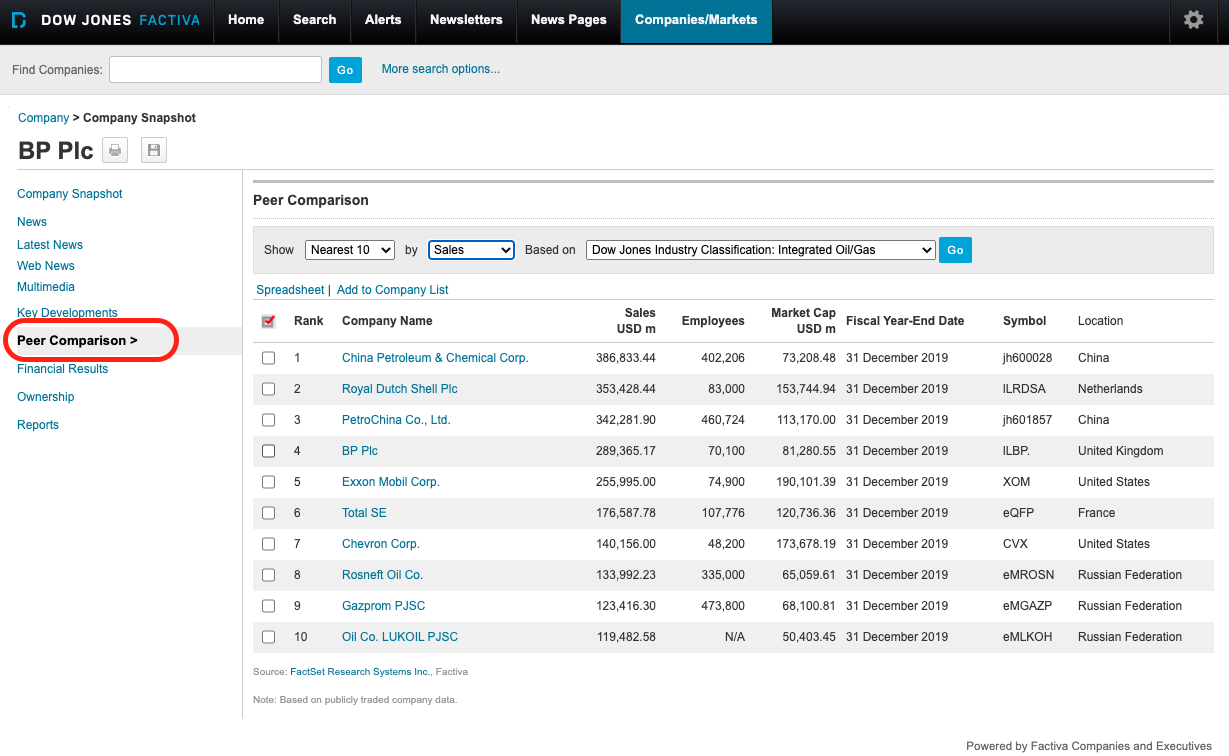Open the Chevron Corp. company link
1229x756 pixels.
380,544
